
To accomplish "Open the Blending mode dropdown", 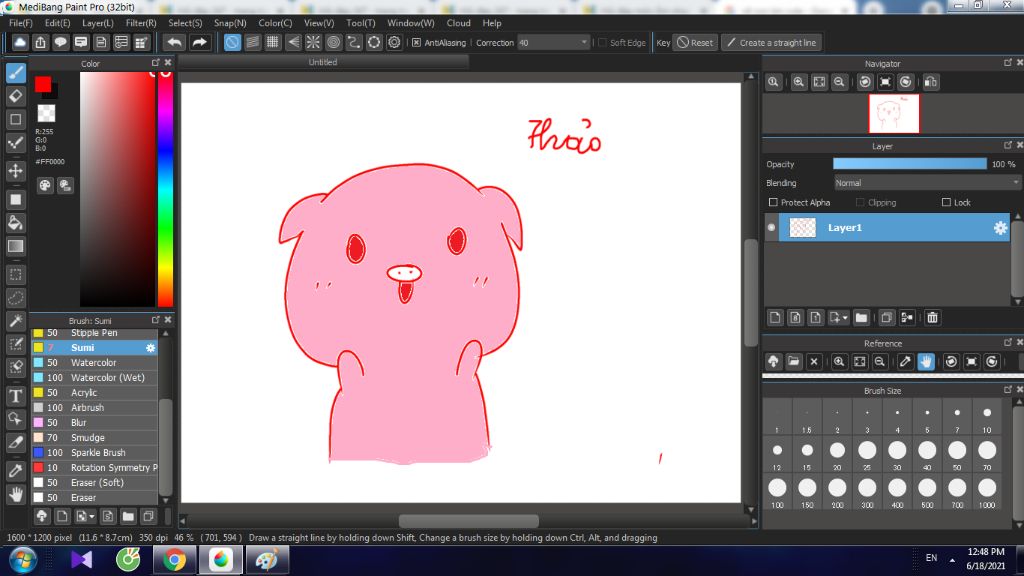I will [x=926, y=183].
